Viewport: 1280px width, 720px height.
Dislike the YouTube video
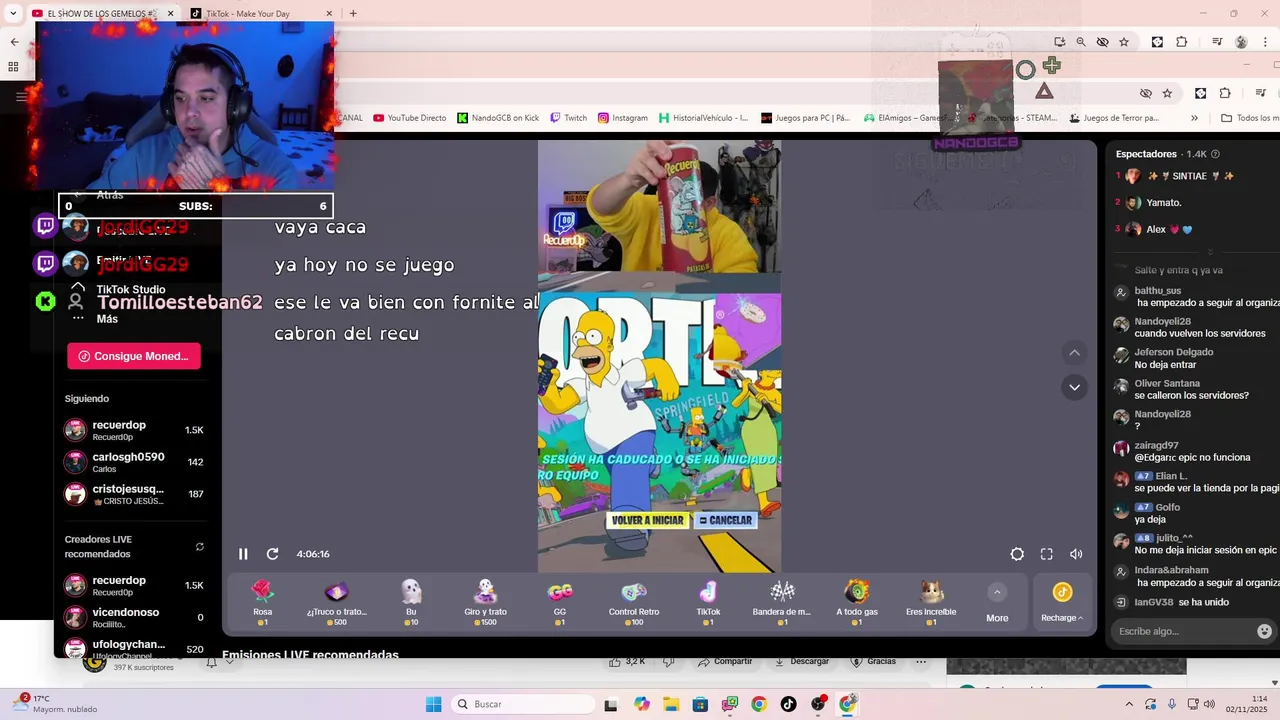click(669, 661)
